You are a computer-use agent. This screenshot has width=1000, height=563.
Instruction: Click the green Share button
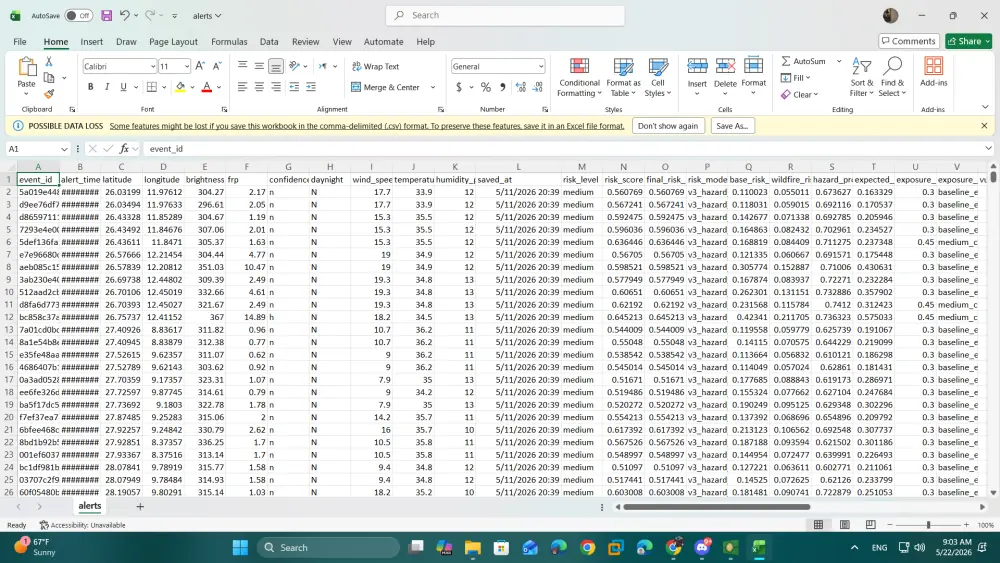coord(969,41)
